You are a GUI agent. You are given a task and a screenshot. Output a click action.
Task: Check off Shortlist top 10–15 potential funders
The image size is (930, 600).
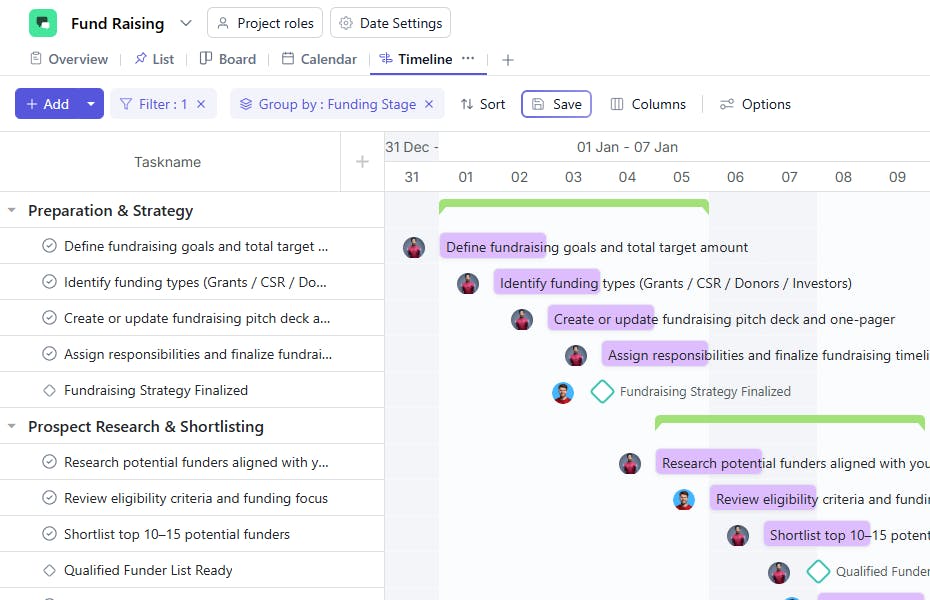49,534
